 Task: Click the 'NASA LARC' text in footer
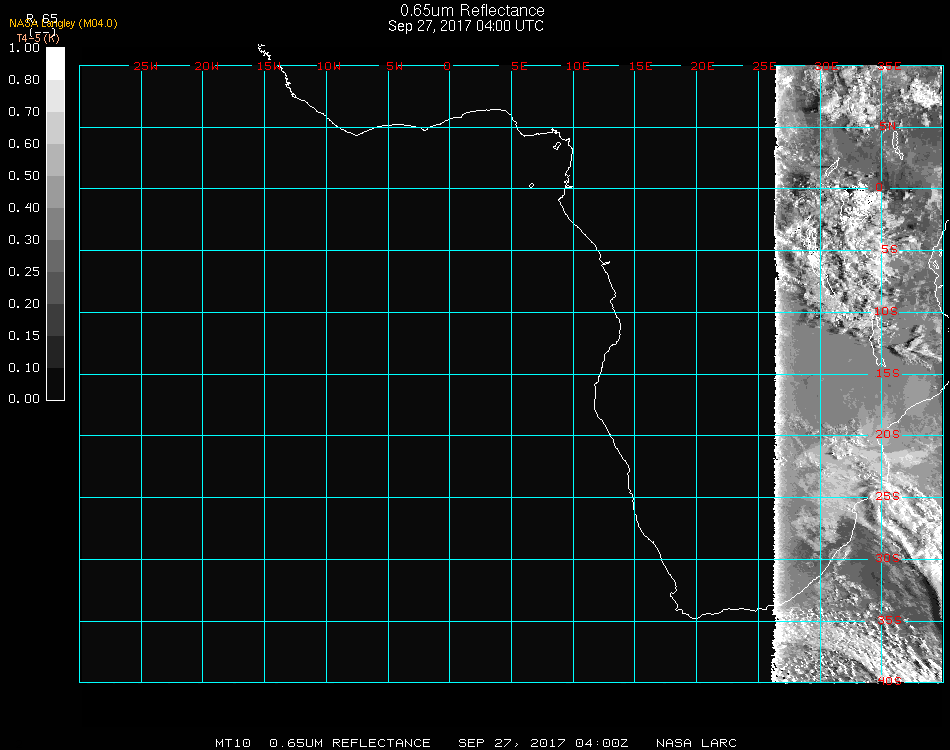[696, 743]
